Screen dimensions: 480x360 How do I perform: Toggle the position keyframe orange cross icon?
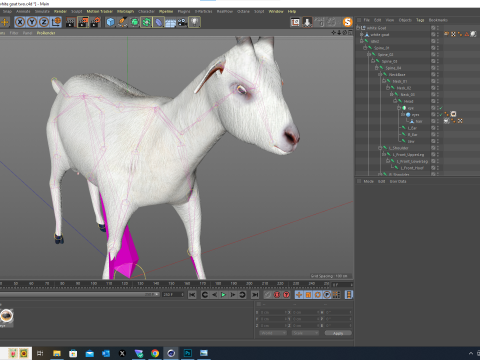299,295
